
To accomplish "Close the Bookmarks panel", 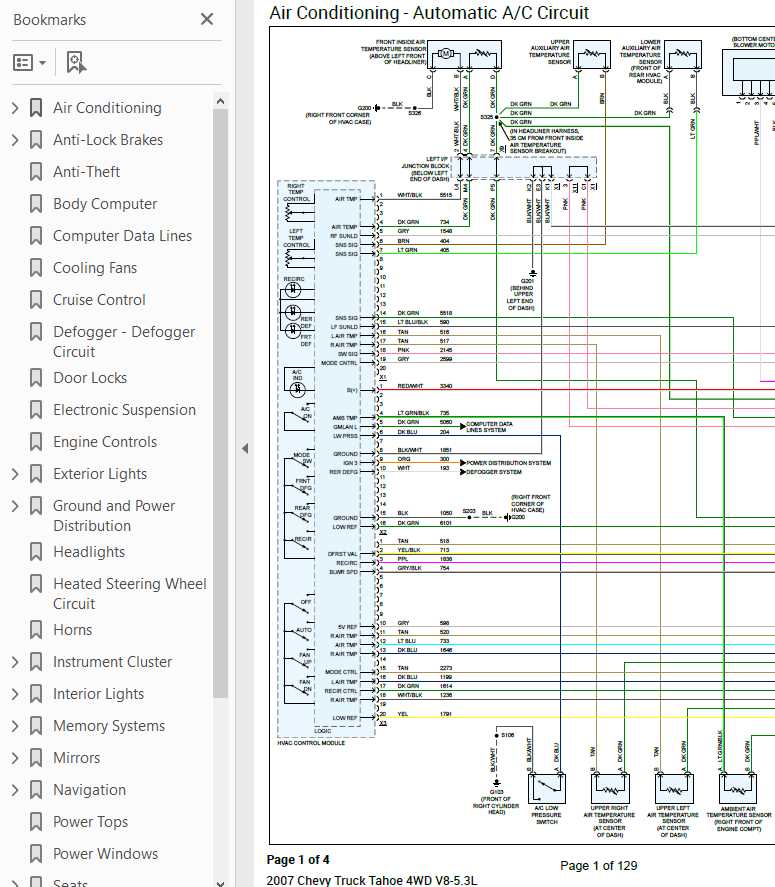I will pyautogui.click(x=207, y=19).
